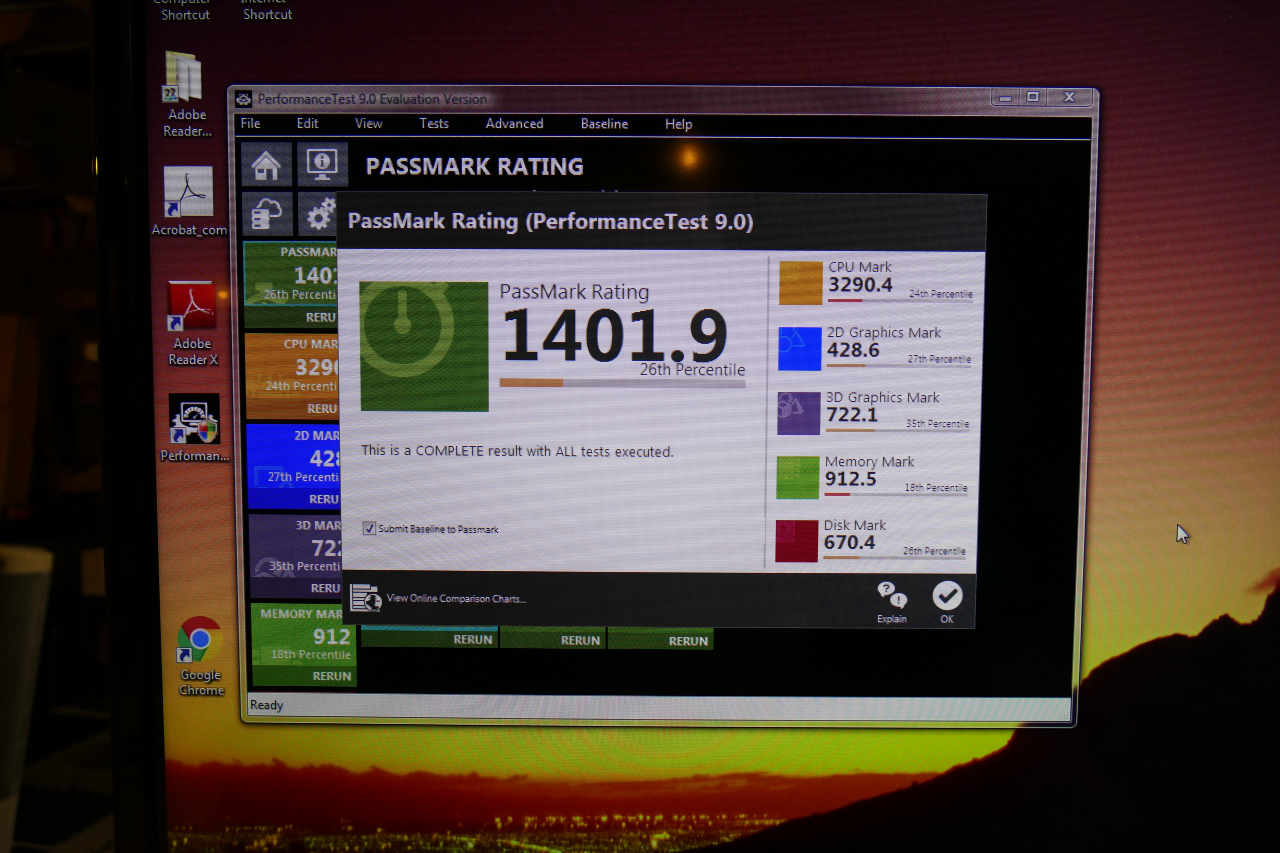Click the blue 2D Graphics Mark swatch
This screenshot has height=853, width=1280.
pyautogui.click(x=800, y=349)
